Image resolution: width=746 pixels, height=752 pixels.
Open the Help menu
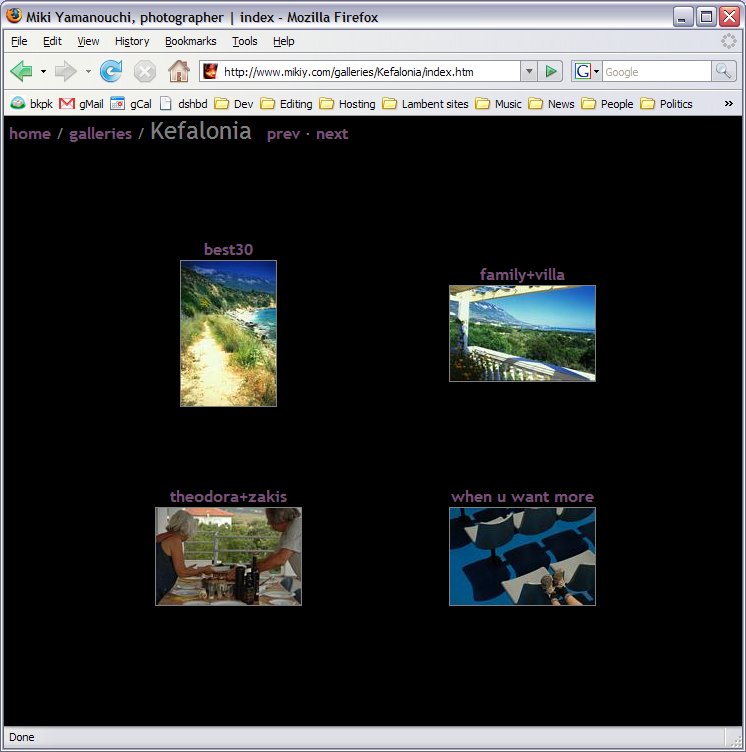tap(284, 41)
